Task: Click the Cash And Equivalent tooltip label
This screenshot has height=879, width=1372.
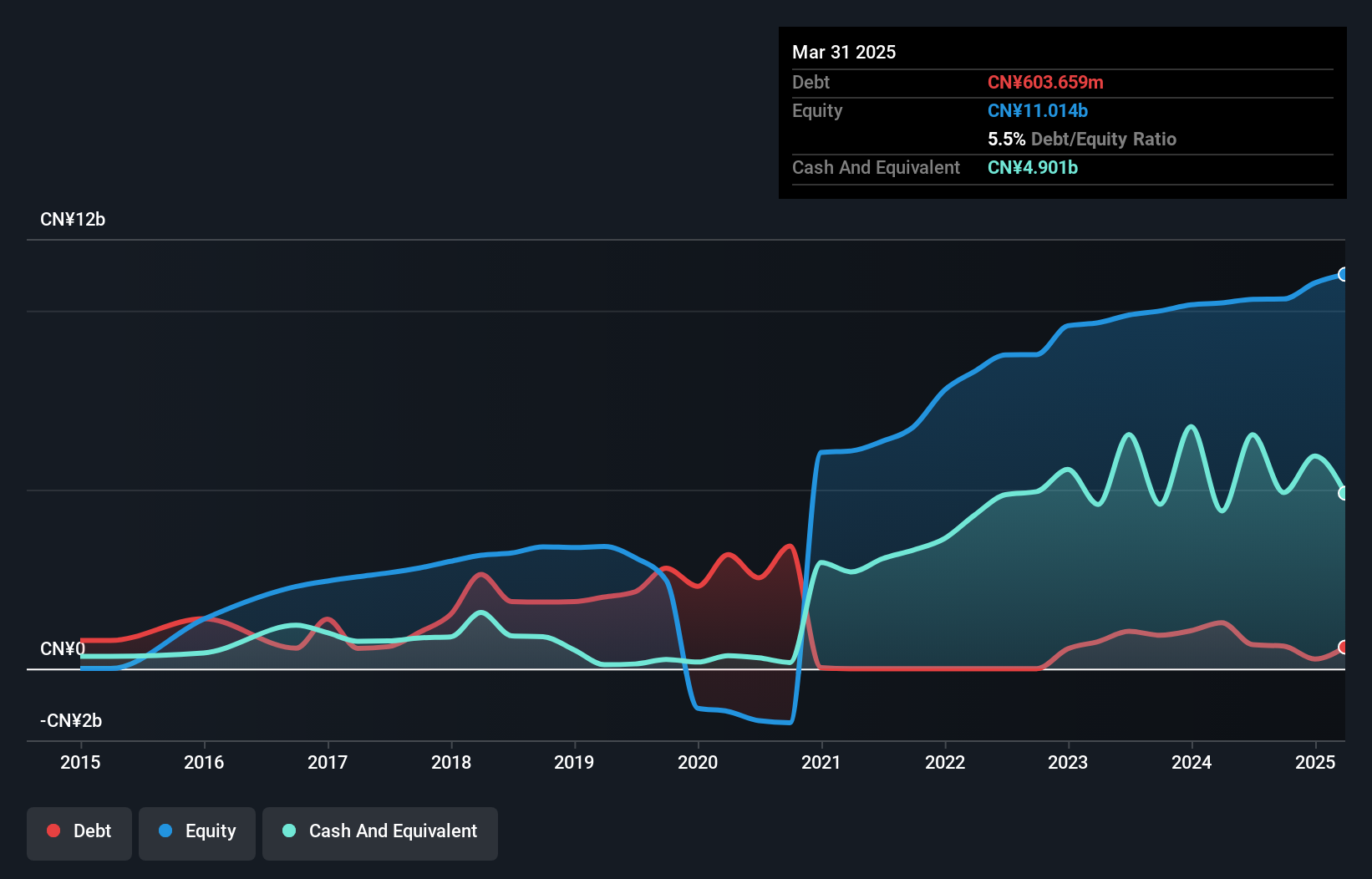Action: [x=876, y=168]
